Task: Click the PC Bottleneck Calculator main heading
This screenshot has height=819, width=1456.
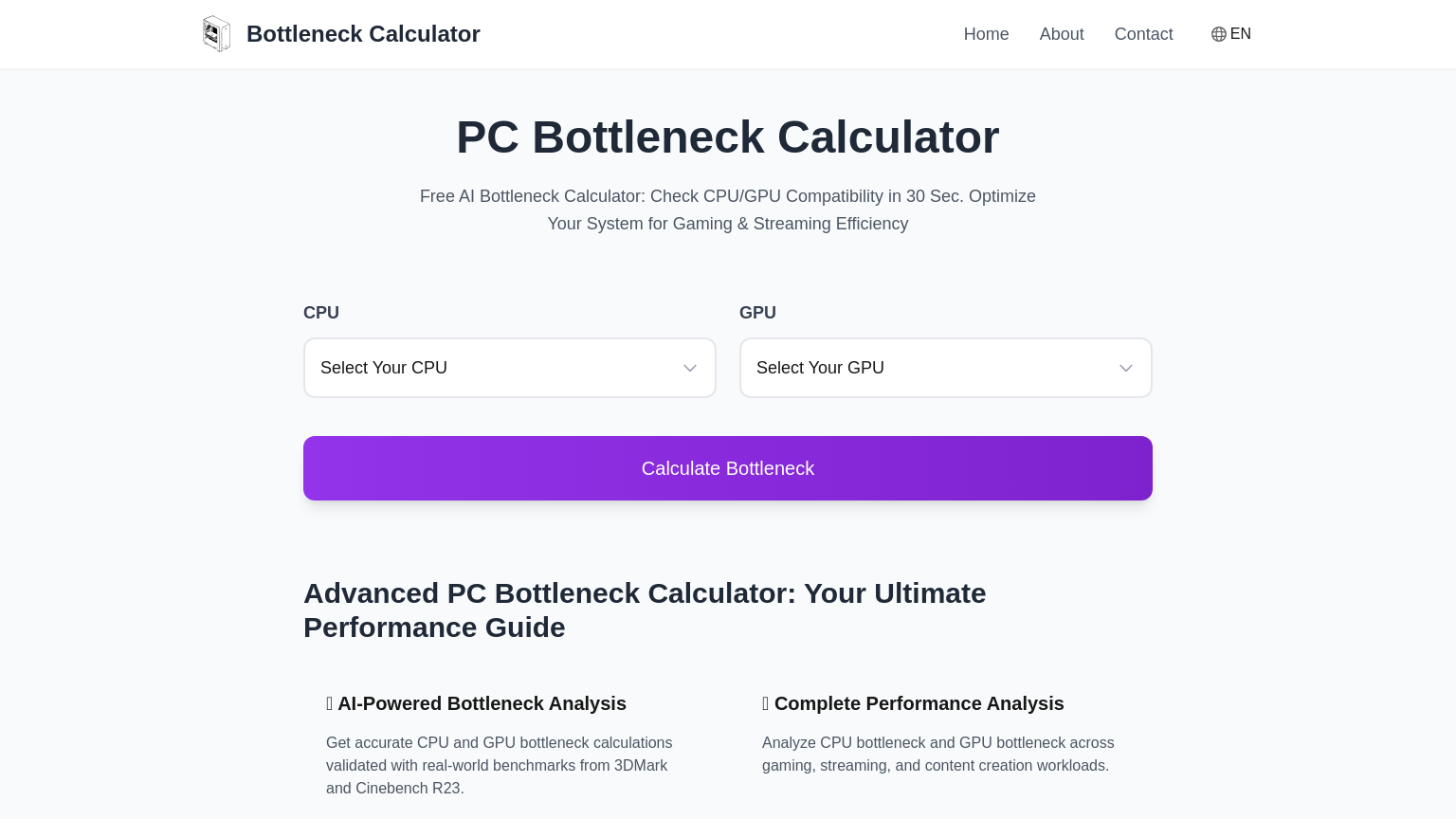Action: tap(727, 136)
